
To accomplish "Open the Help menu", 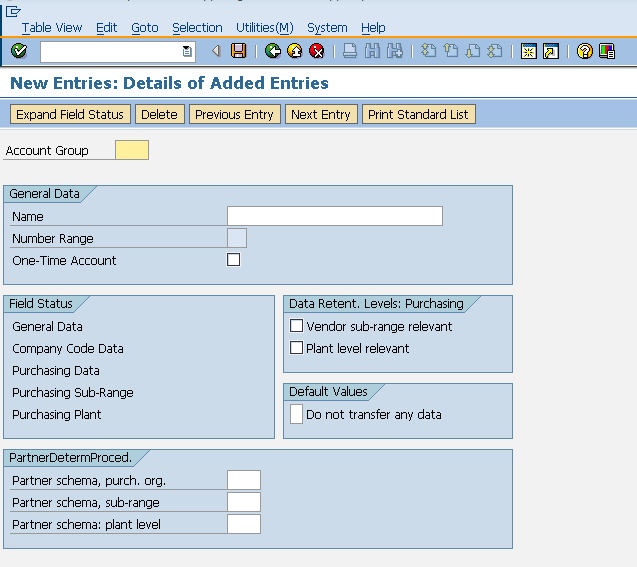I will [x=373, y=28].
